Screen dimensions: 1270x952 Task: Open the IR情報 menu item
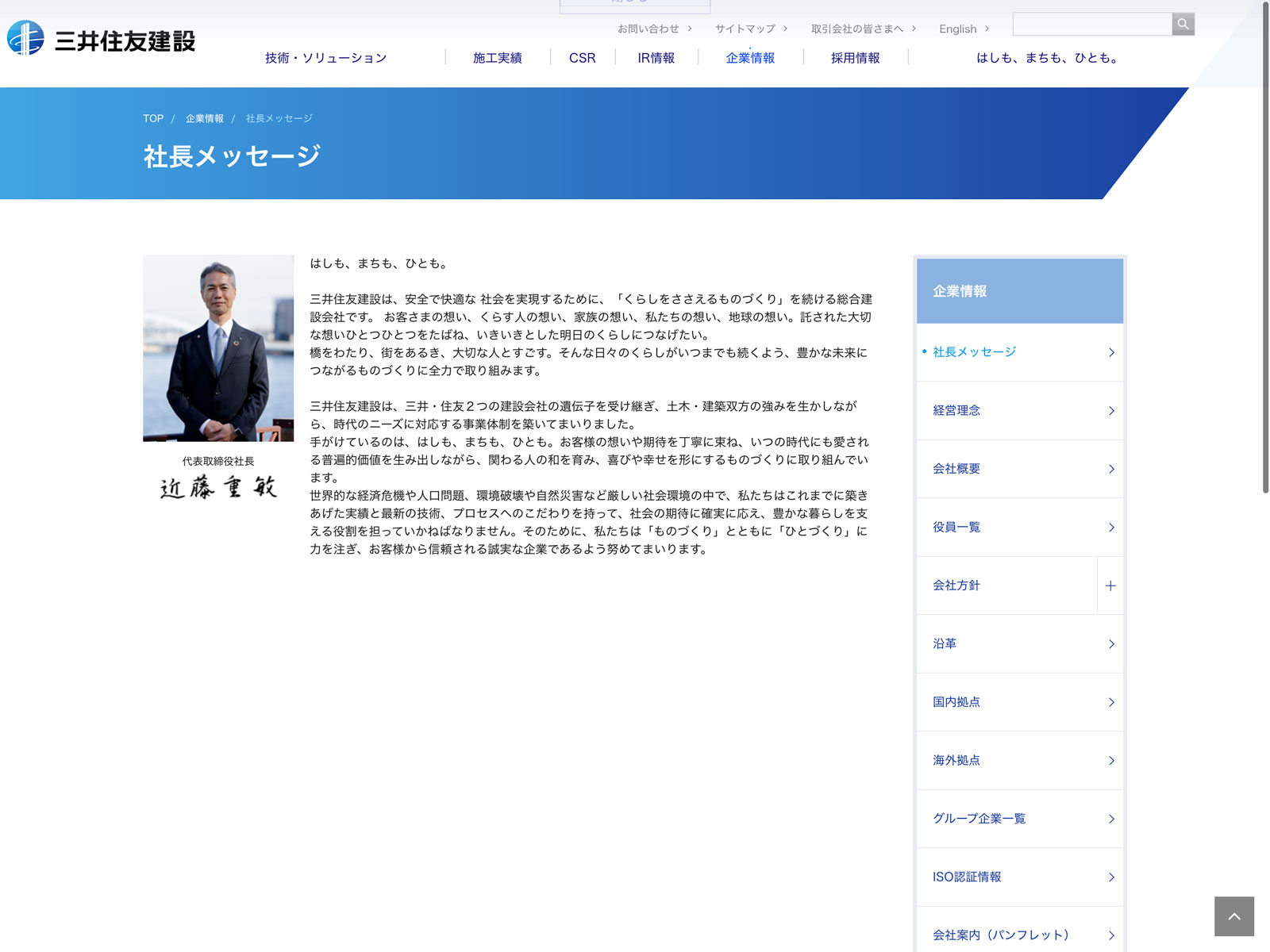(x=656, y=58)
